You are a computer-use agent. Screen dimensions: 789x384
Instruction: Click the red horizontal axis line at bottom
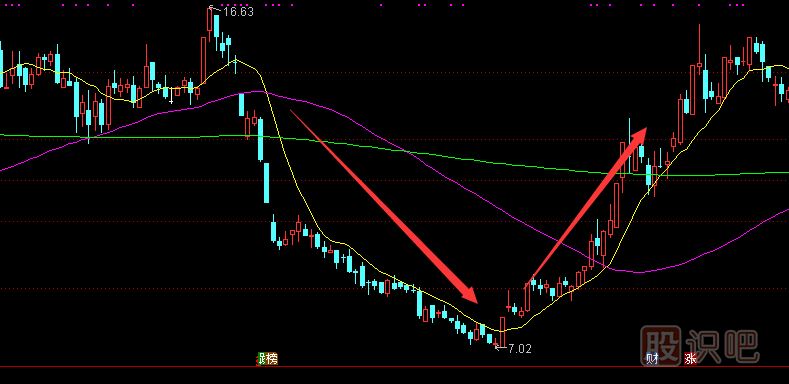pos(394,367)
